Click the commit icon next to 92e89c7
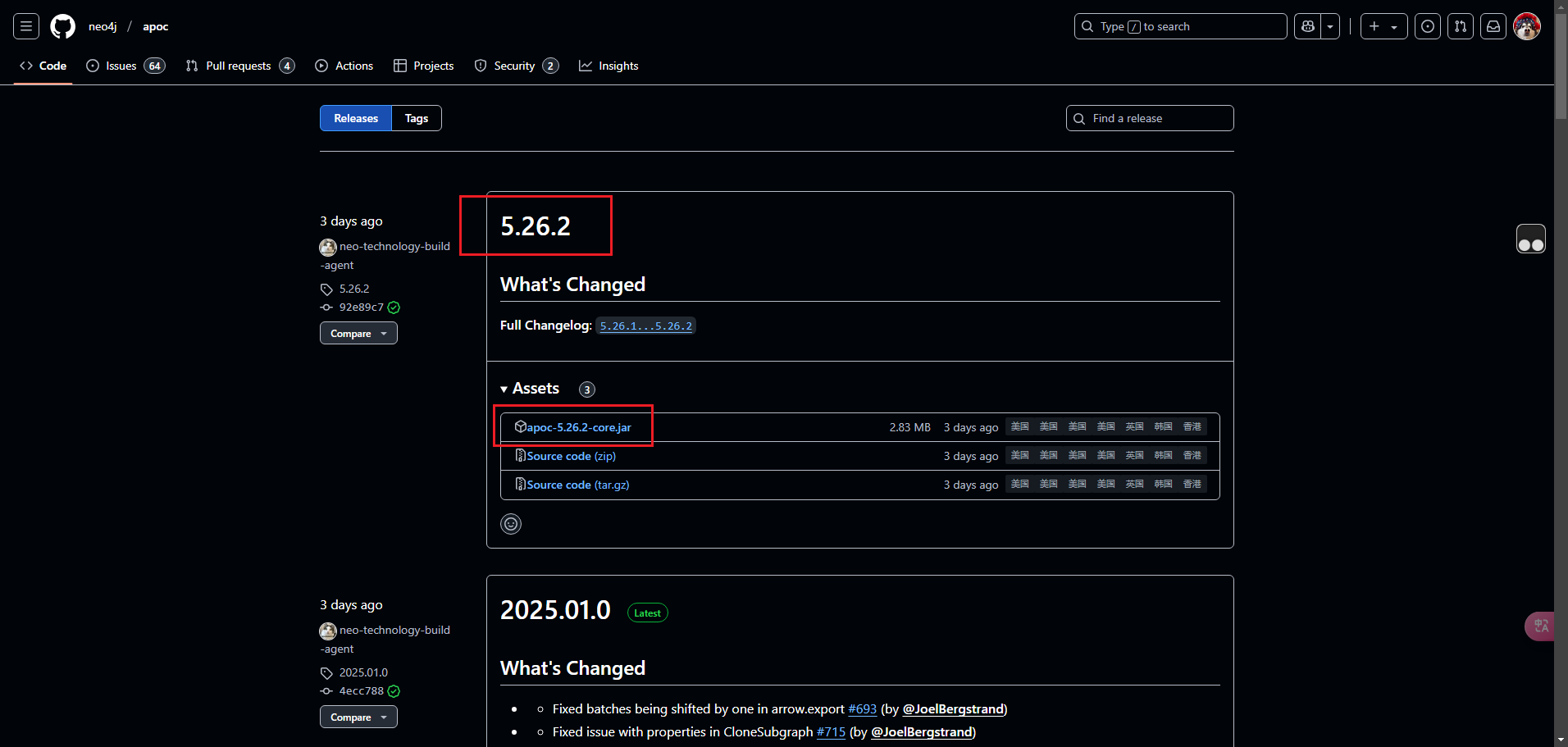This screenshot has height=747, width=1568. point(326,307)
